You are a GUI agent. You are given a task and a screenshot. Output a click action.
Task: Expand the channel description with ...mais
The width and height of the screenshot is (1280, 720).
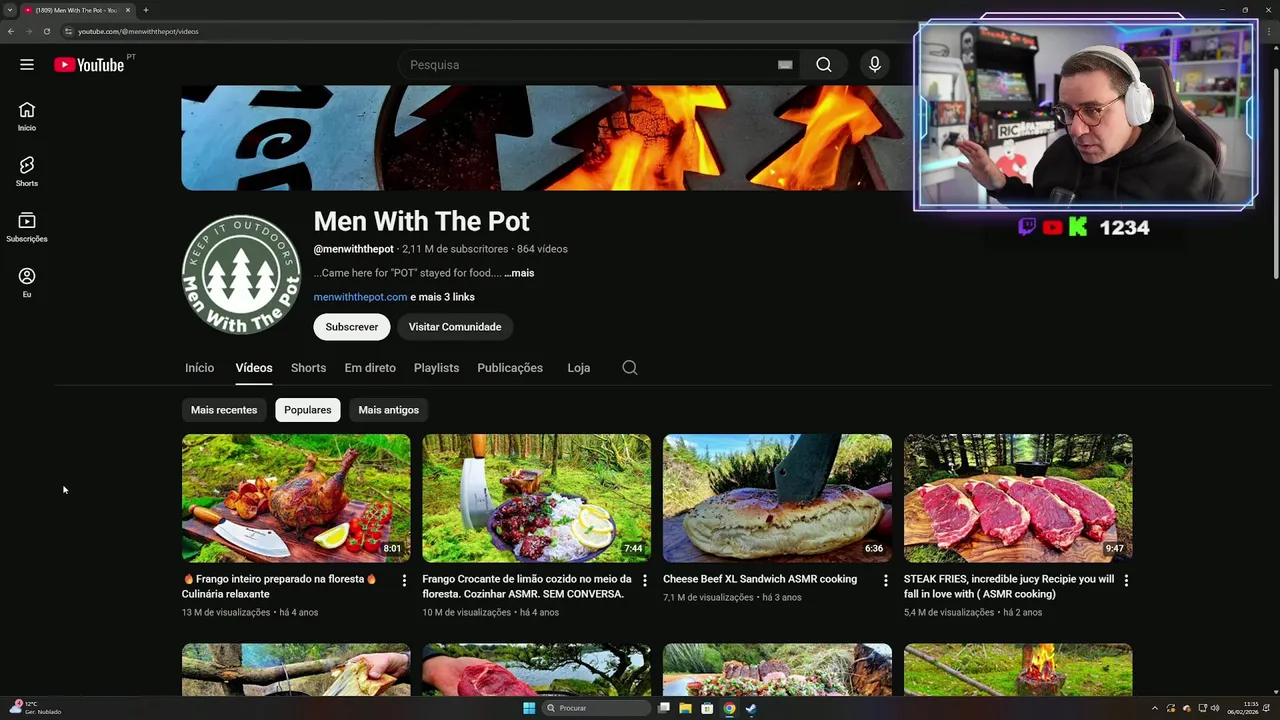[x=519, y=273]
